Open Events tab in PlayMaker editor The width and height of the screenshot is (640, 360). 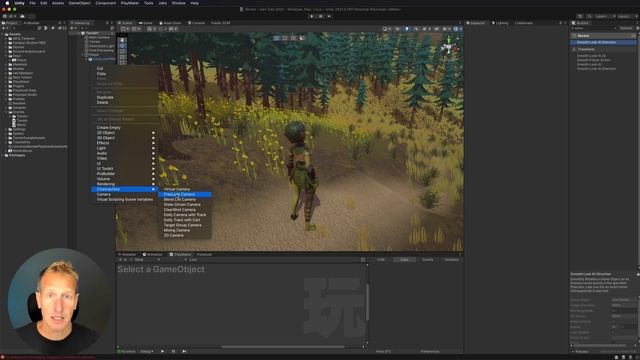pos(428,260)
